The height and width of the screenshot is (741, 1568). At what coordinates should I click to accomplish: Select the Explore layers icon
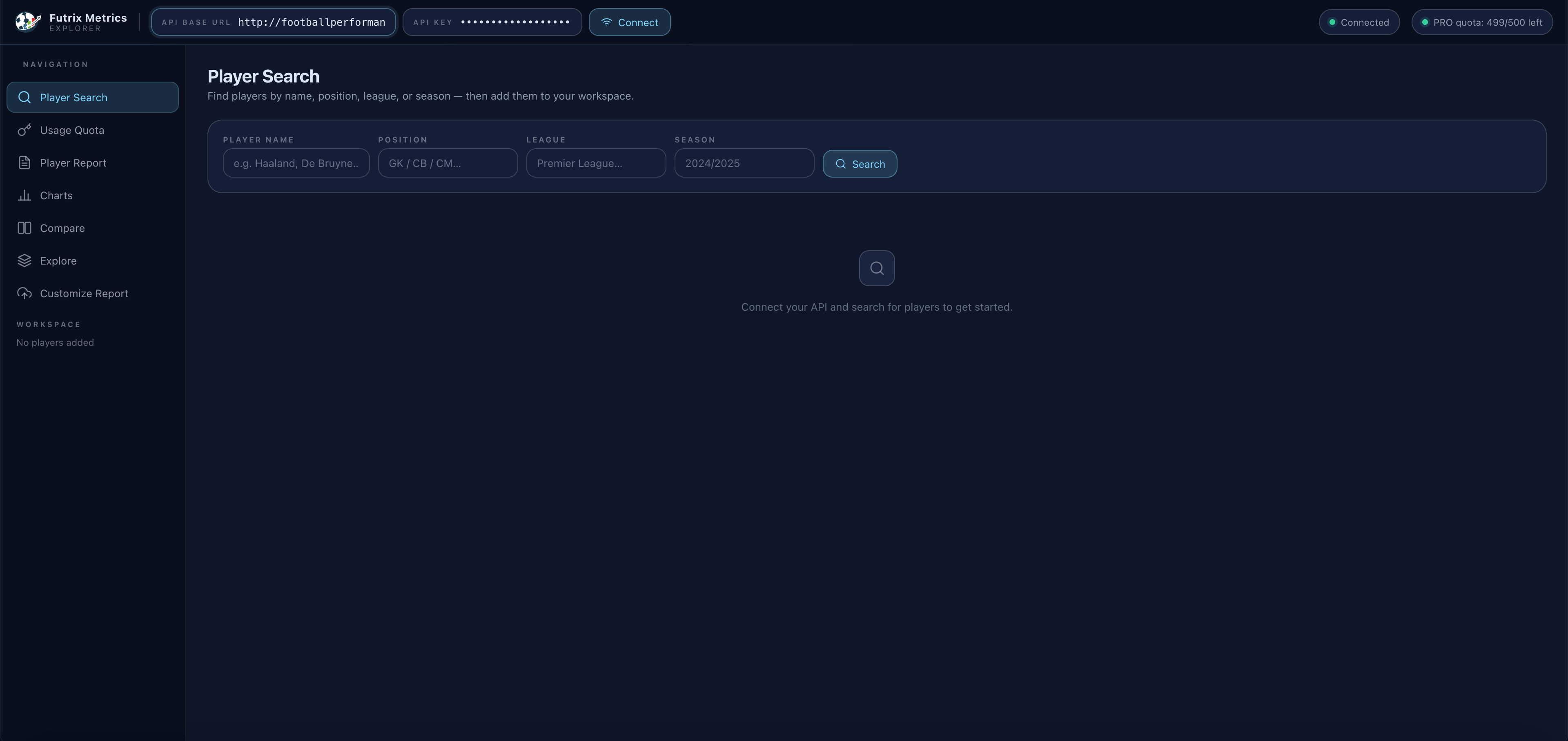(x=24, y=260)
